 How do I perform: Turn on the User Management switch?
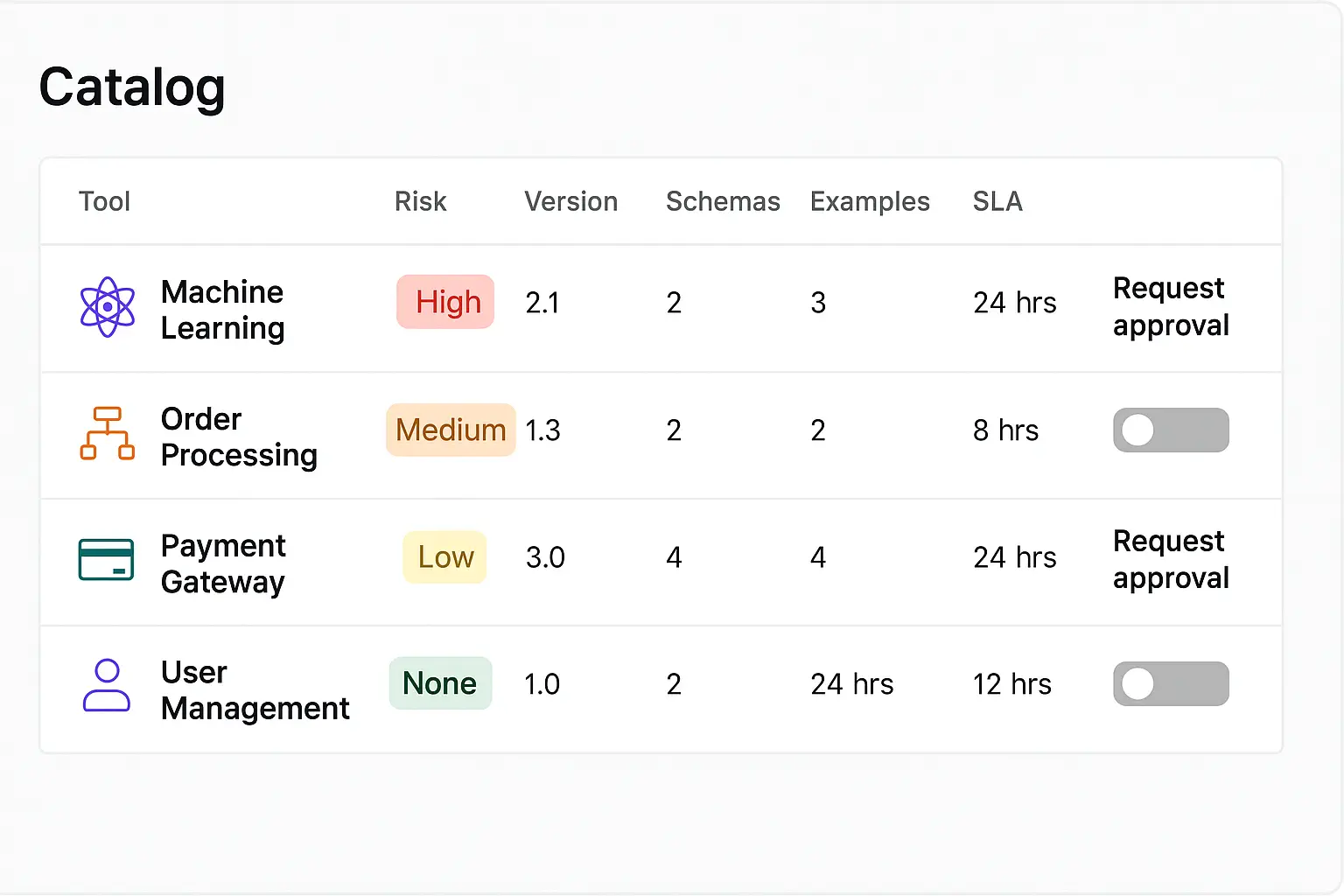pos(1171,683)
